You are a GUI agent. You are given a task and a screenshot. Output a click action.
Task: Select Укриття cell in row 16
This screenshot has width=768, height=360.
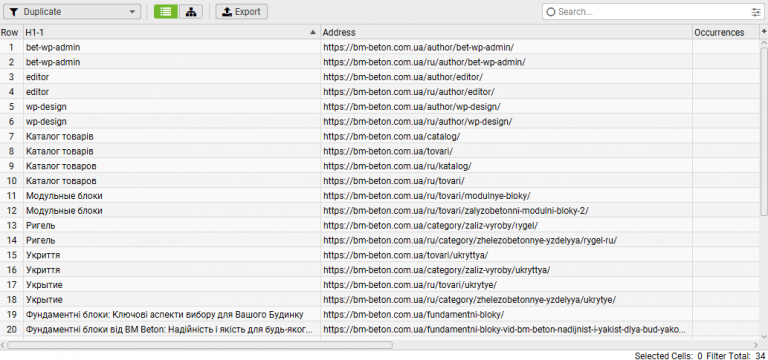[x=171, y=270]
